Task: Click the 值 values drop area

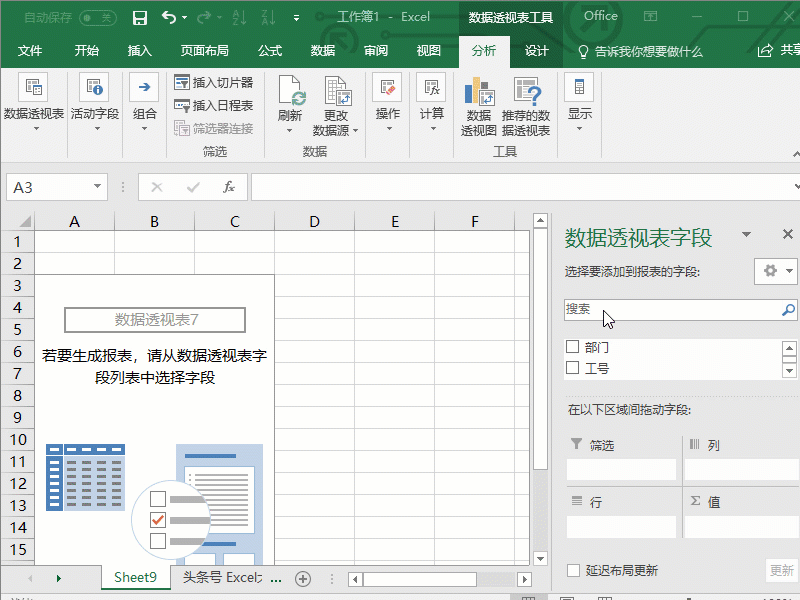Action: (741, 526)
